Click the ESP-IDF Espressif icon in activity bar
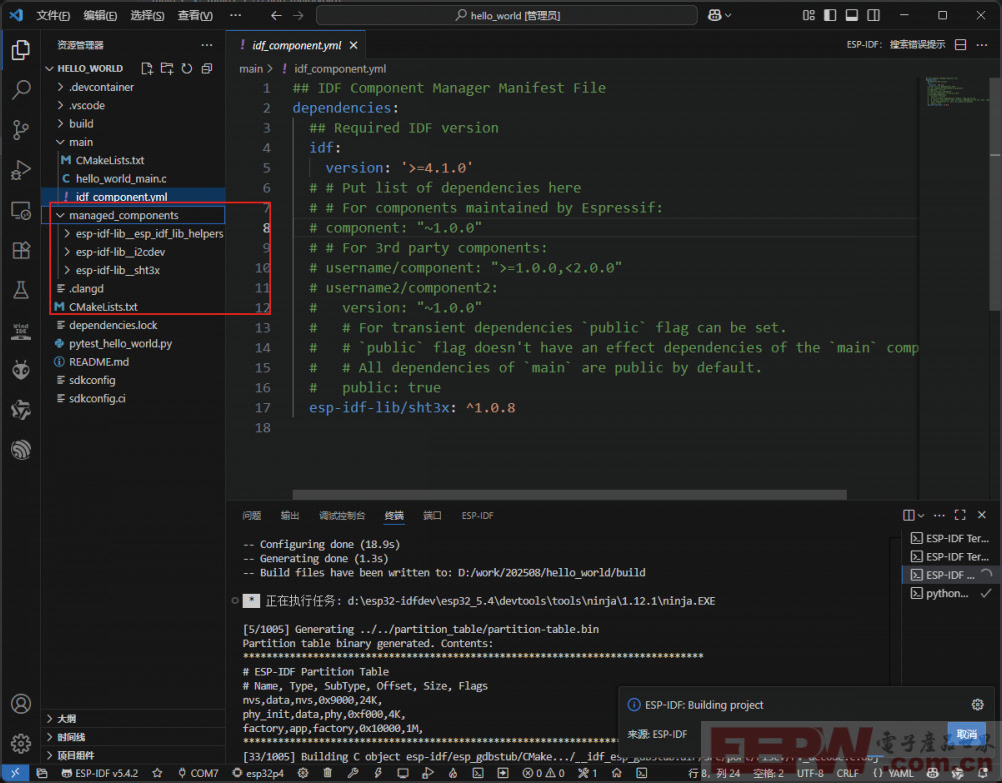1002x783 pixels. pos(20,450)
